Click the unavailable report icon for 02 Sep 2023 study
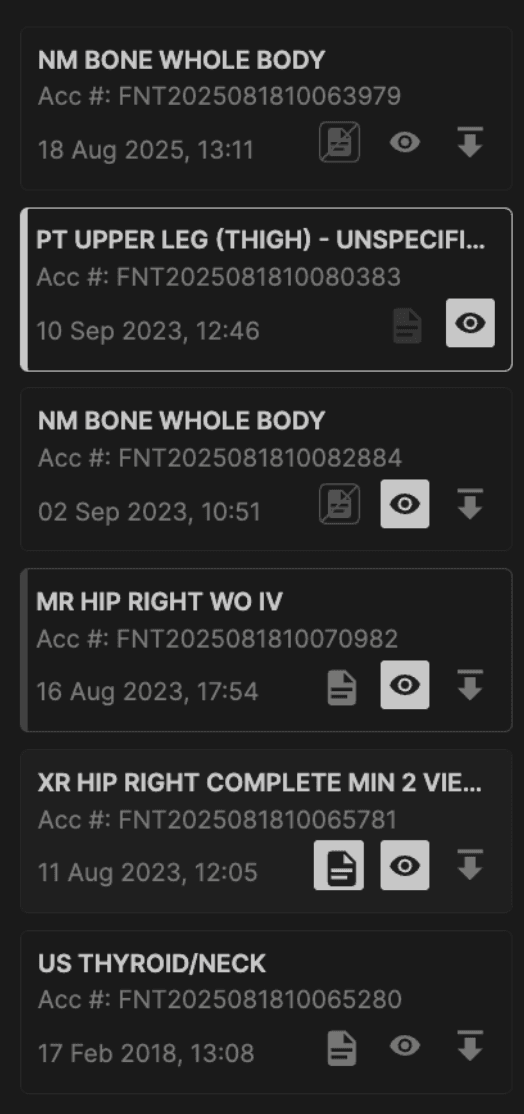Viewport: 524px width, 1114px height. [339, 504]
